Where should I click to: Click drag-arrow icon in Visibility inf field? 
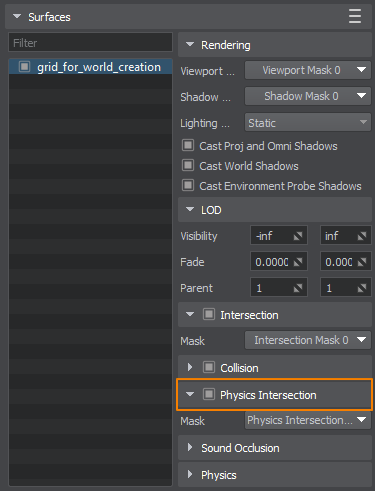pyautogui.click(x=362, y=236)
